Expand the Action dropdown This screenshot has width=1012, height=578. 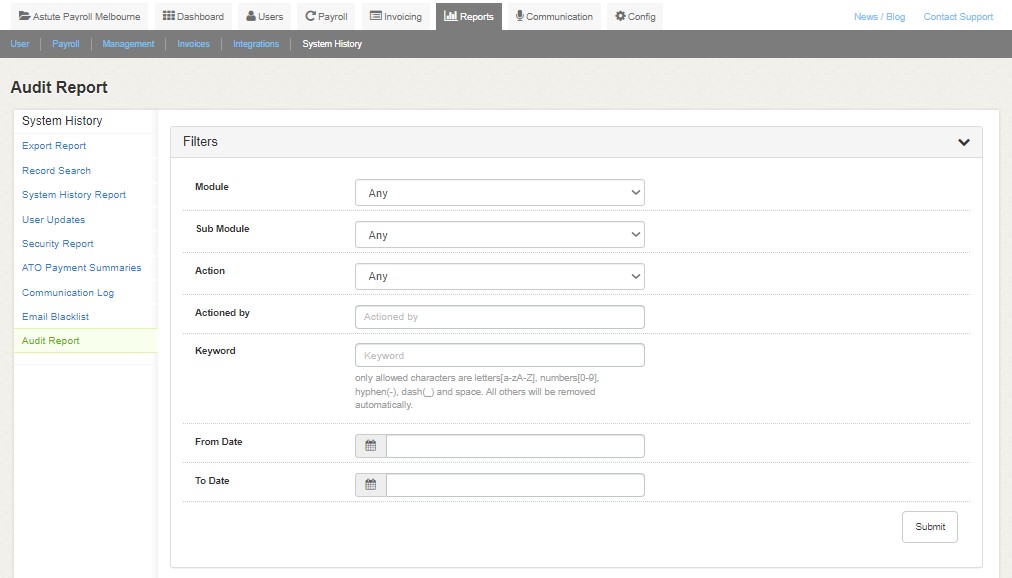point(499,276)
